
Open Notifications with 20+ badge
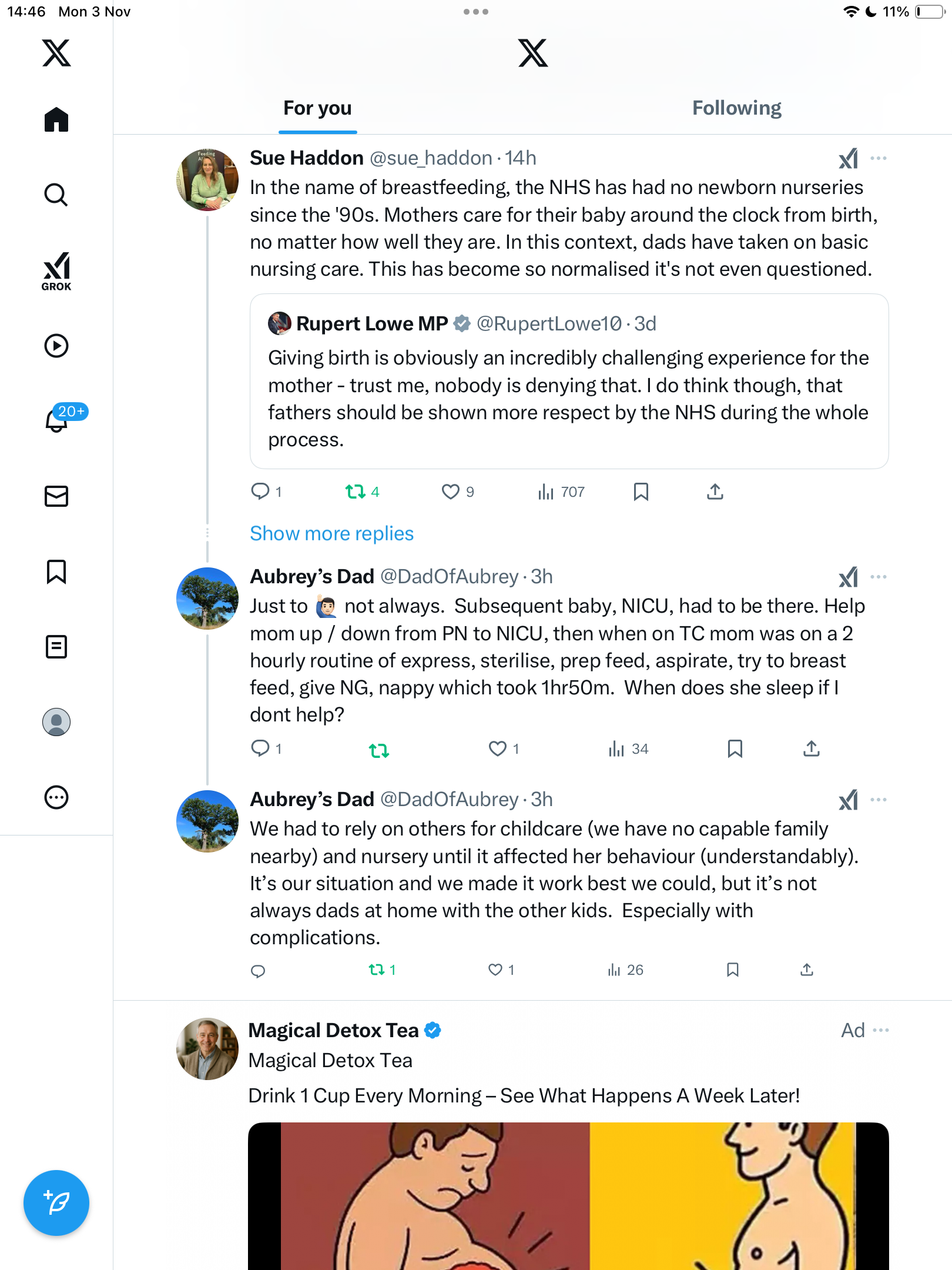[58, 420]
